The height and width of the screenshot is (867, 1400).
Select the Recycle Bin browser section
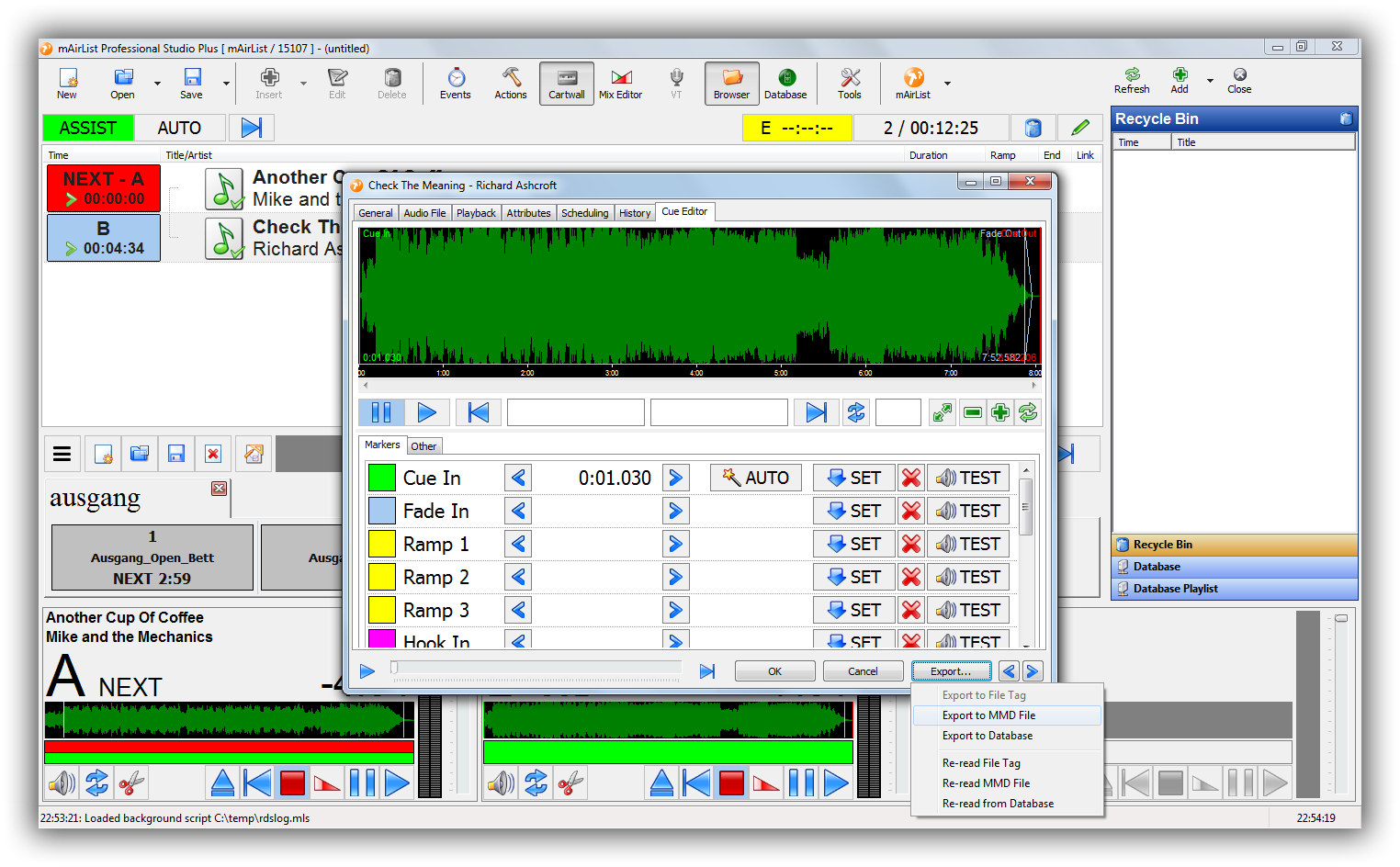coord(1234,545)
